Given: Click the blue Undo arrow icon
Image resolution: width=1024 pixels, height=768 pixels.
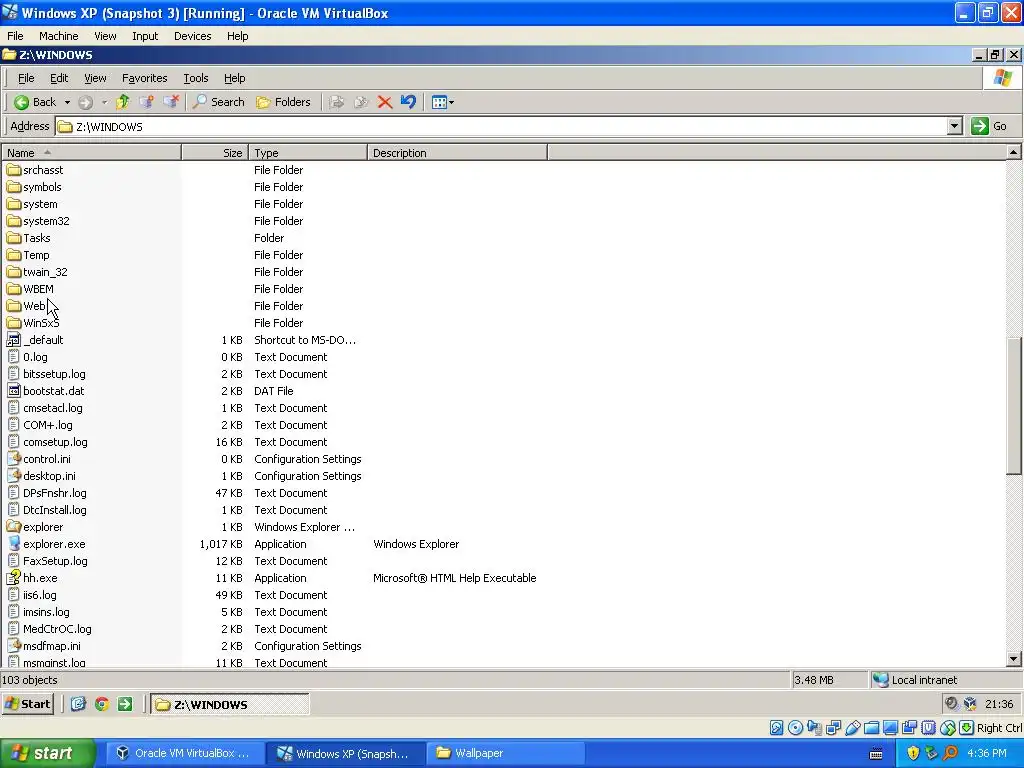Looking at the screenshot, I should coord(408,102).
